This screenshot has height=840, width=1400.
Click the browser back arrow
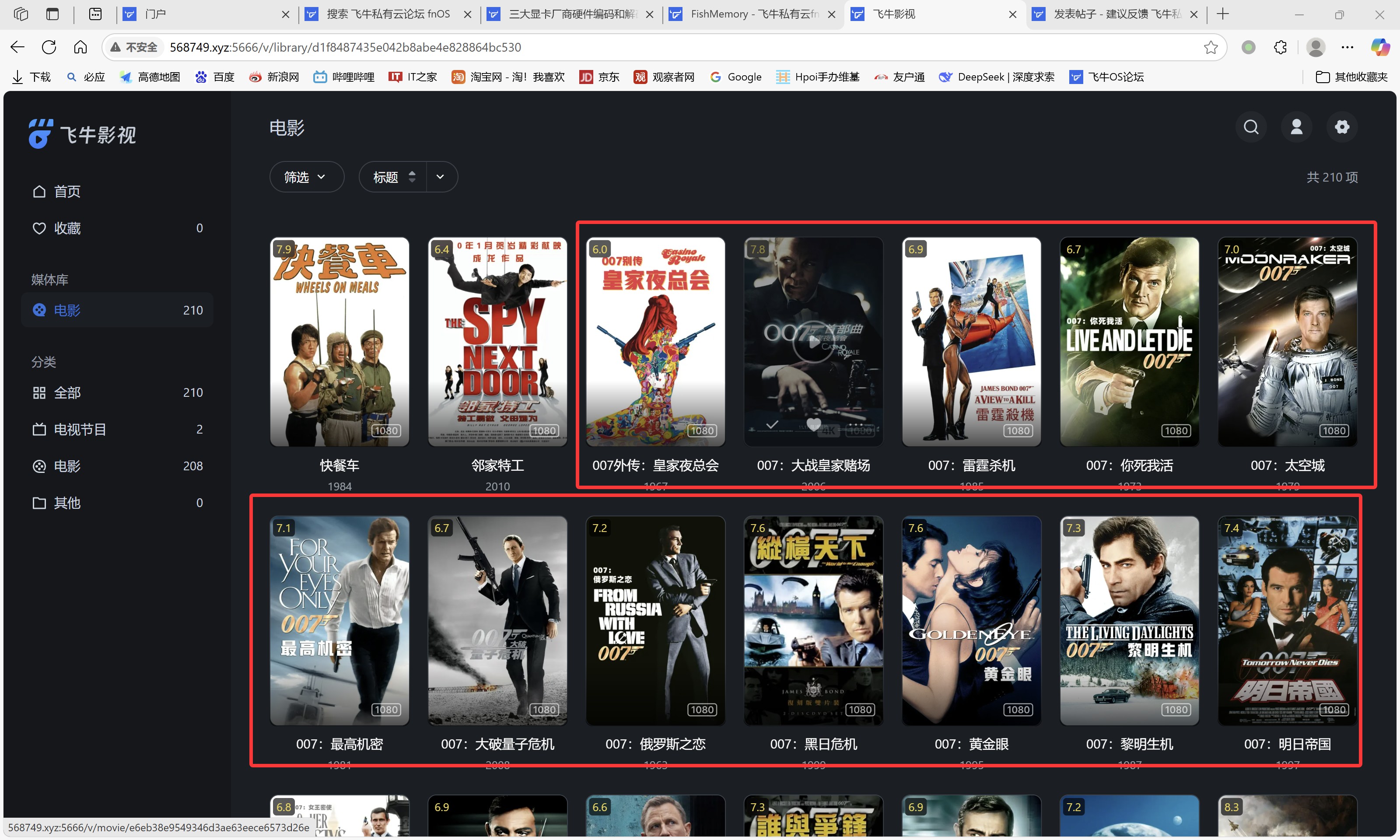(17, 47)
